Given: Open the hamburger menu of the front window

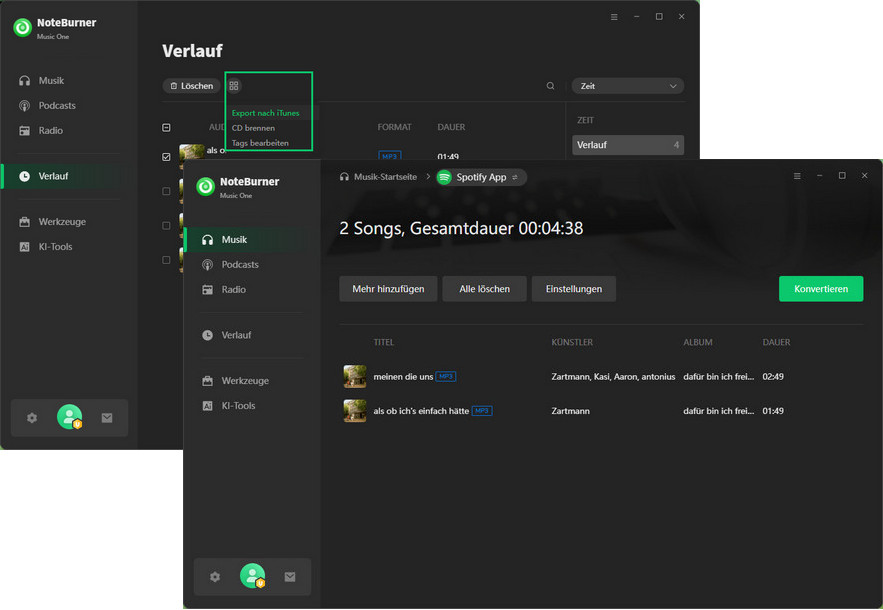Looking at the screenshot, I should tap(797, 176).
